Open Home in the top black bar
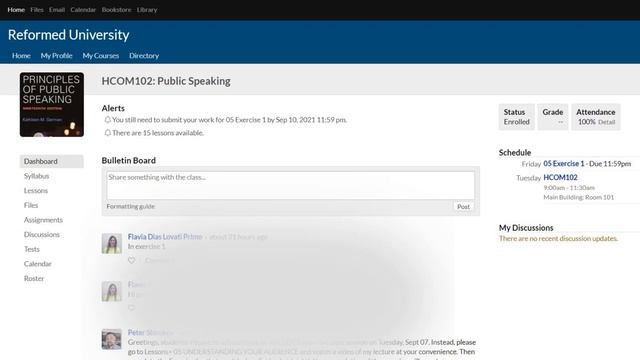Viewport: 640px width, 360px height. click(x=16, y=9)
